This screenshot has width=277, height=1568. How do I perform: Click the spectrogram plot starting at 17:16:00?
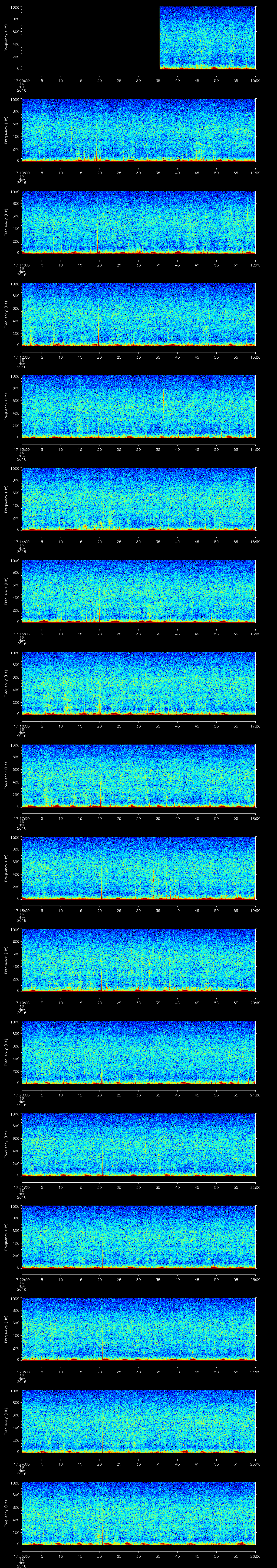139,683
